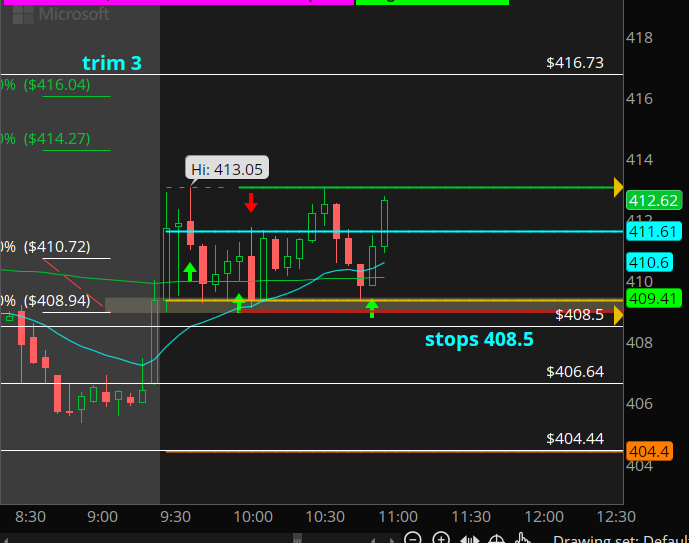689x543 pixels.
Task: Zoom in the chart with plus magnifier
Action: click(441, 538)
